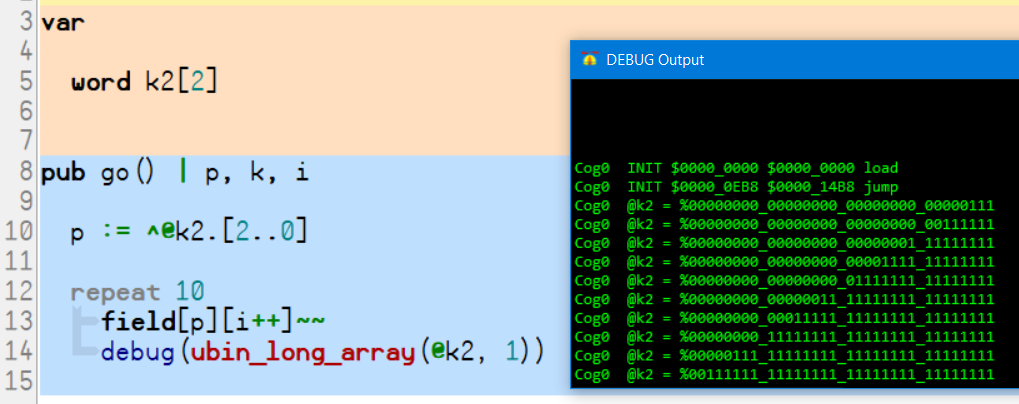This screenshot has width=1019, height=404.
Task: Click the debug line ending in '00000001_11111111'
Action: point(784,244)
